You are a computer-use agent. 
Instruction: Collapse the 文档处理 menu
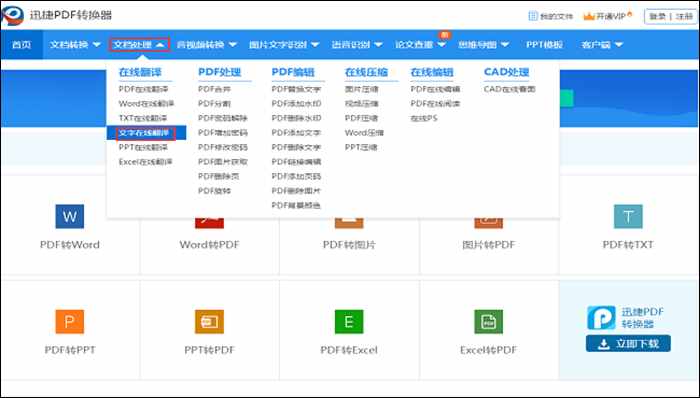139,45
